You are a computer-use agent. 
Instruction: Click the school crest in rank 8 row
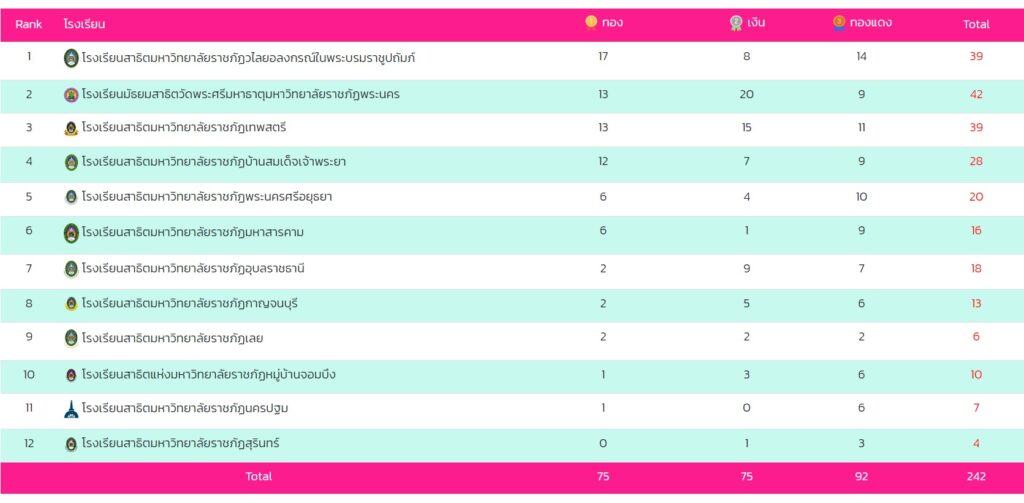71,304
